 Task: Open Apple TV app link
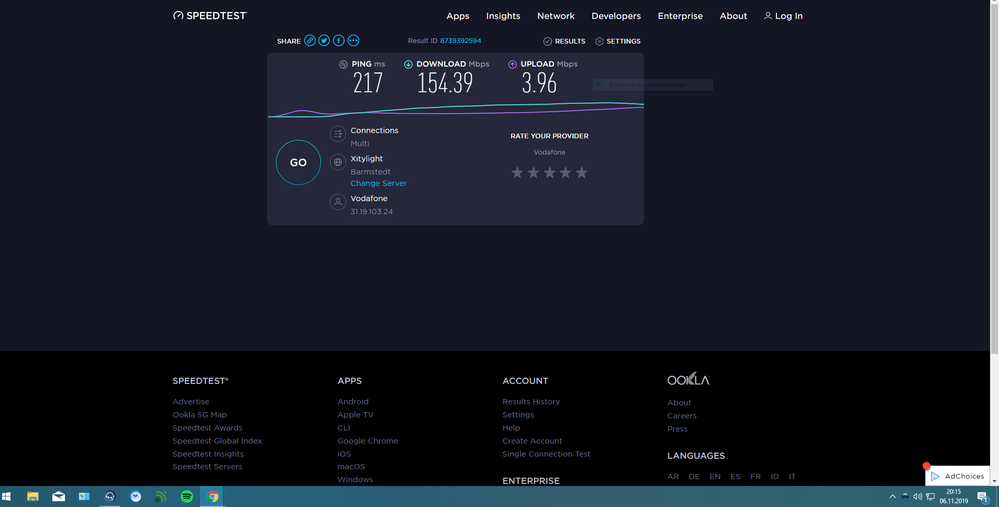tap(356, 415)
